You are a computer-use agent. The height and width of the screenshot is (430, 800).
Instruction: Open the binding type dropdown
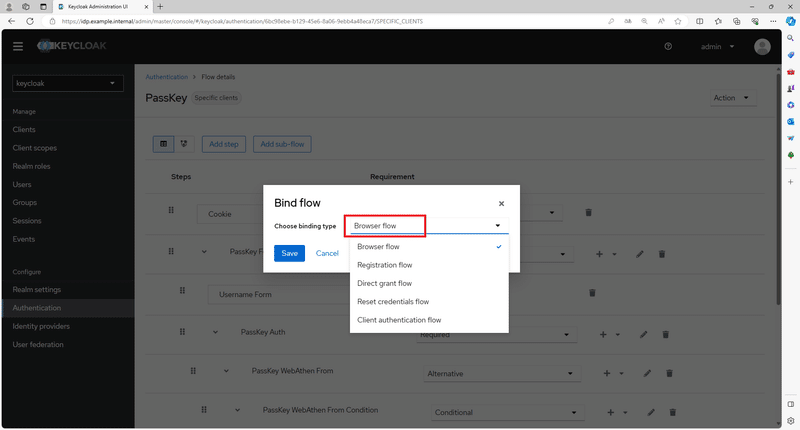(427, 225)
